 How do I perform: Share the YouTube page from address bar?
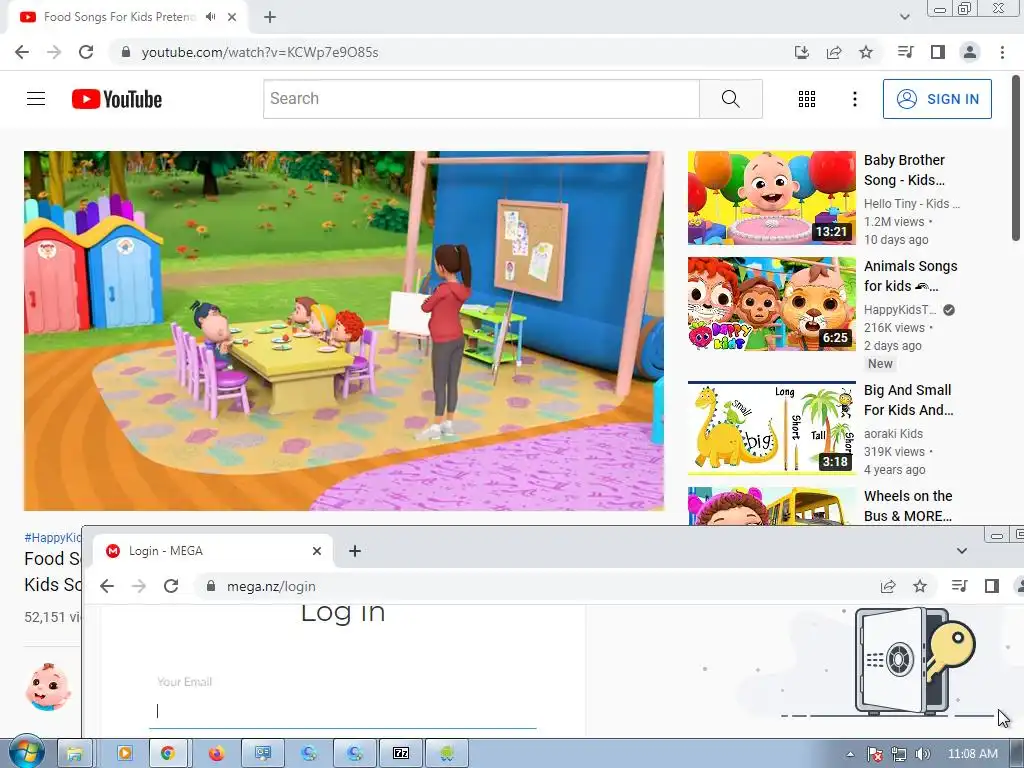tap(834, 52)
